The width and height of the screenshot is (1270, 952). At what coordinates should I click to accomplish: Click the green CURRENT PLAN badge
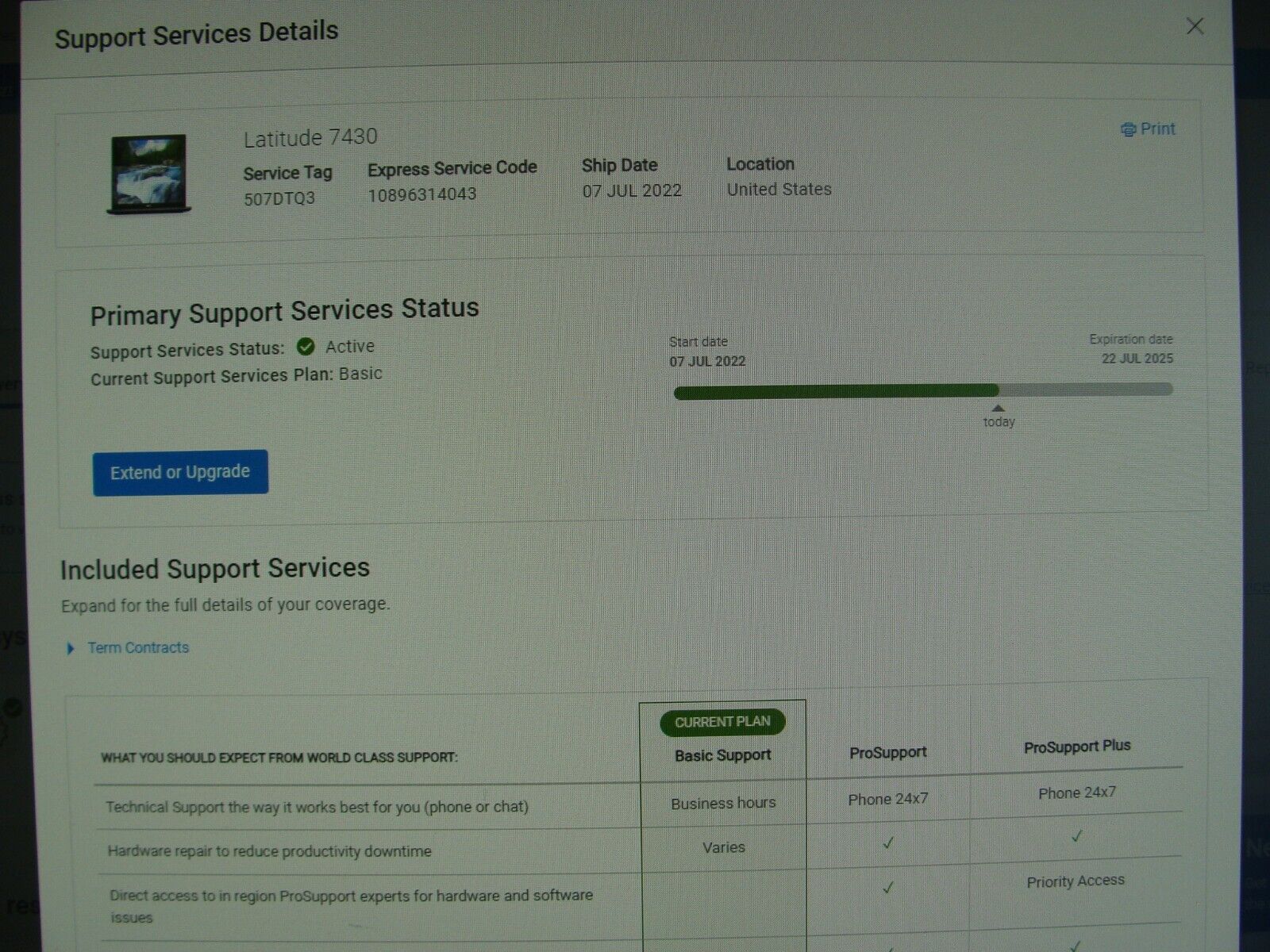(x=722, y=722)
